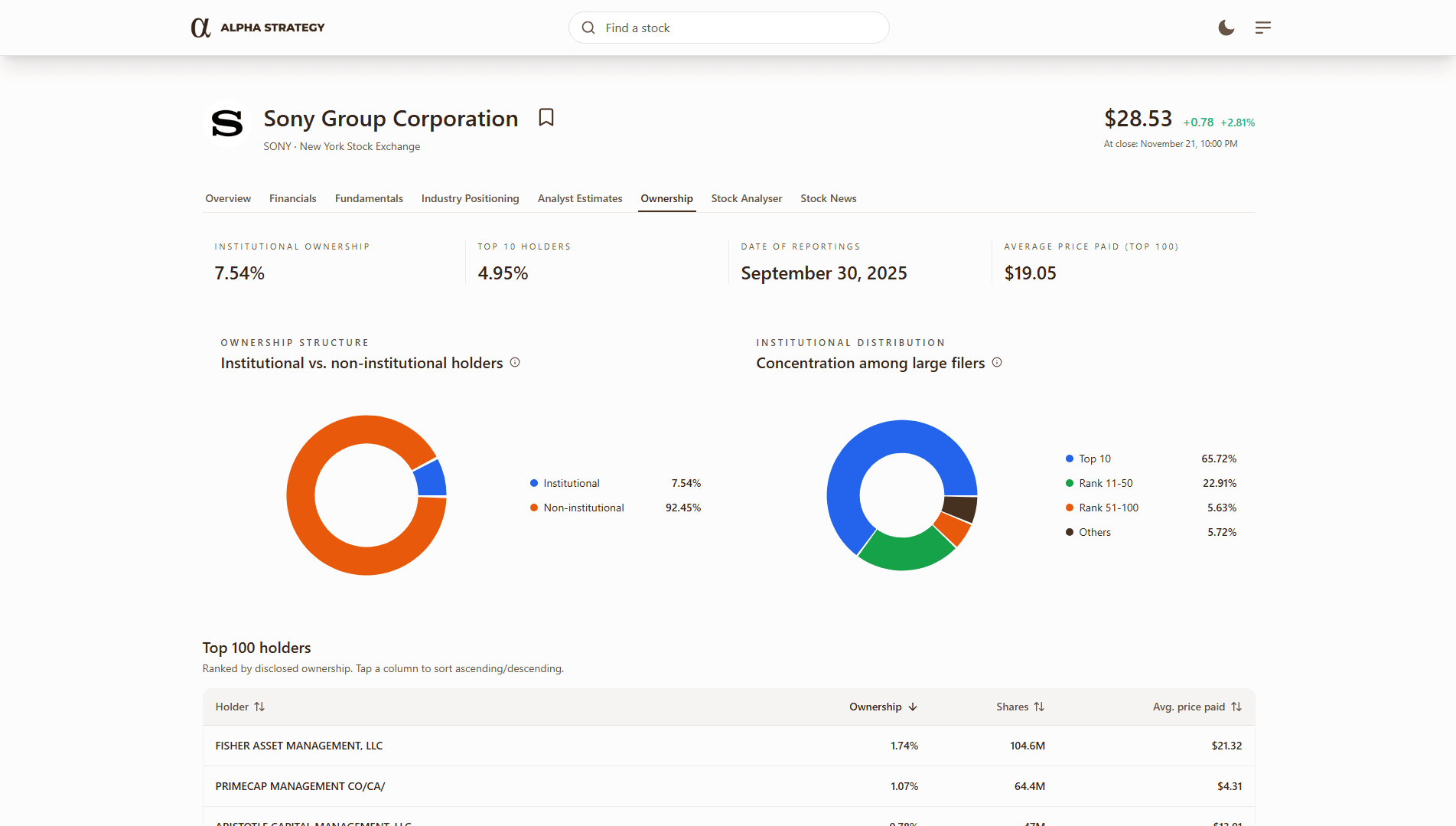
Task: Select FISHER ASSET MANAGEMENT, LLC holder
Action: pos(298,745)
